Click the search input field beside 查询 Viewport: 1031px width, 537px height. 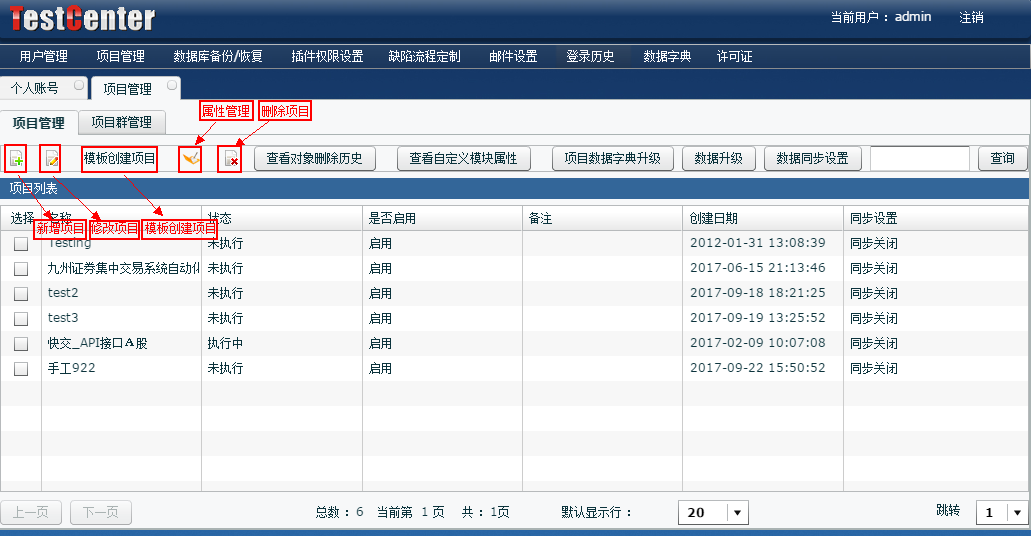coord(919,158)
